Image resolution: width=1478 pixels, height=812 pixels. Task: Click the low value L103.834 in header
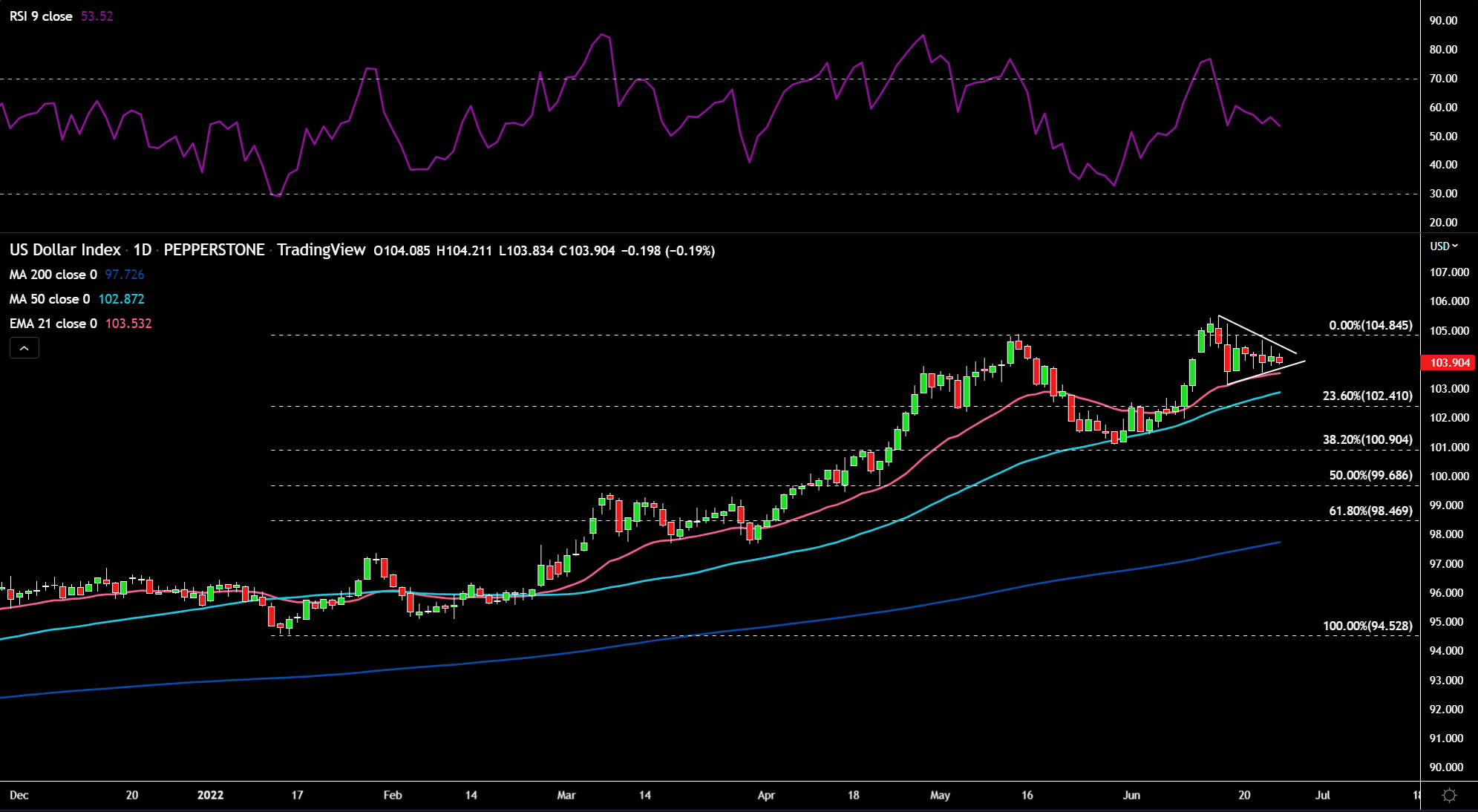pos(526,251)
